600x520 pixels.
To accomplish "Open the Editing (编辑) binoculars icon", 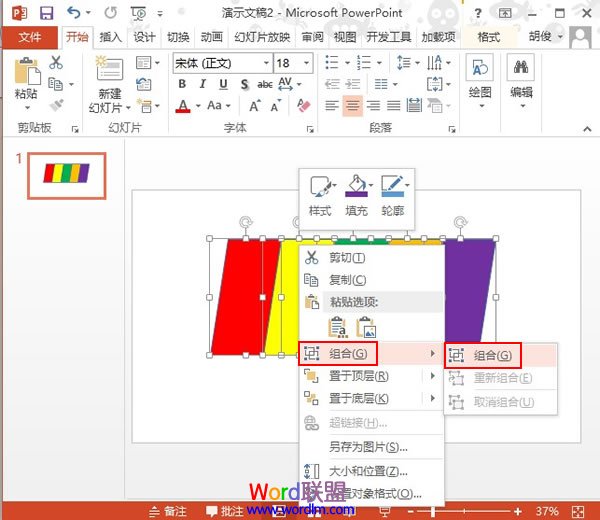I will point(521,67).
